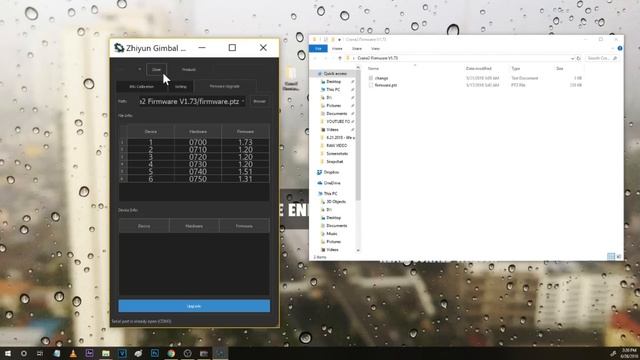Click the blue Upgrade button
The width and height of the screenshot is (640, 360).
[194, 306]
